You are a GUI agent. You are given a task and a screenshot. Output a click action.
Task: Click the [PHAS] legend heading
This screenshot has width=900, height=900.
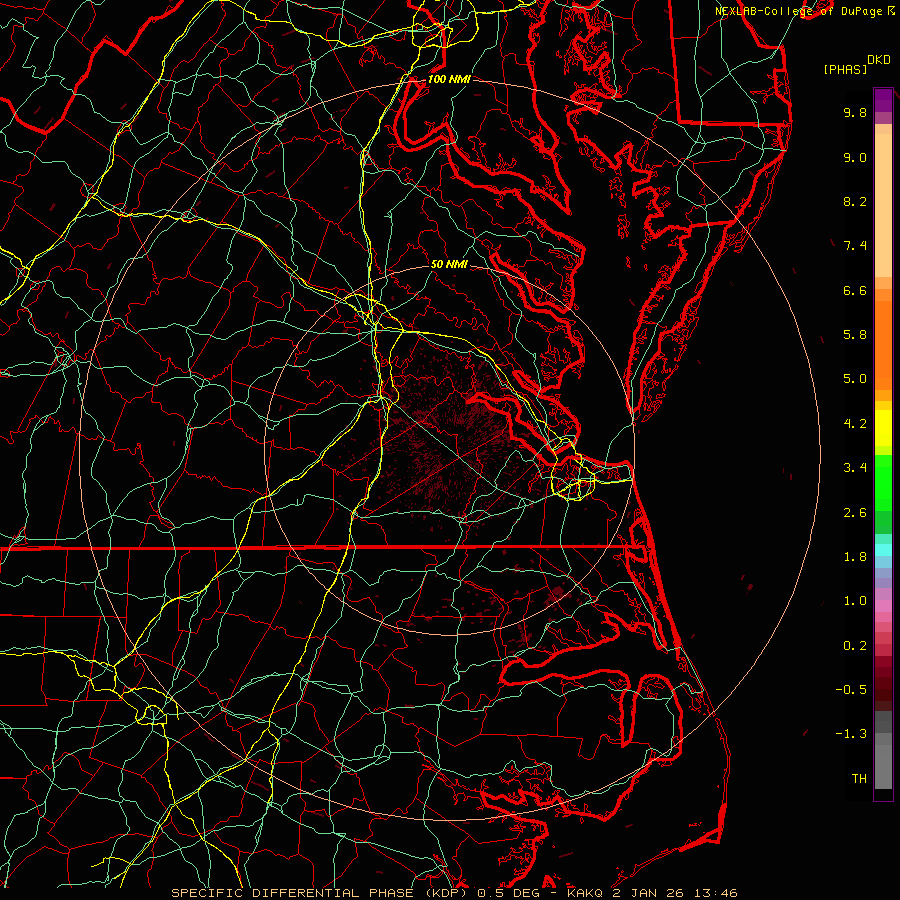[x=845, y=69]
